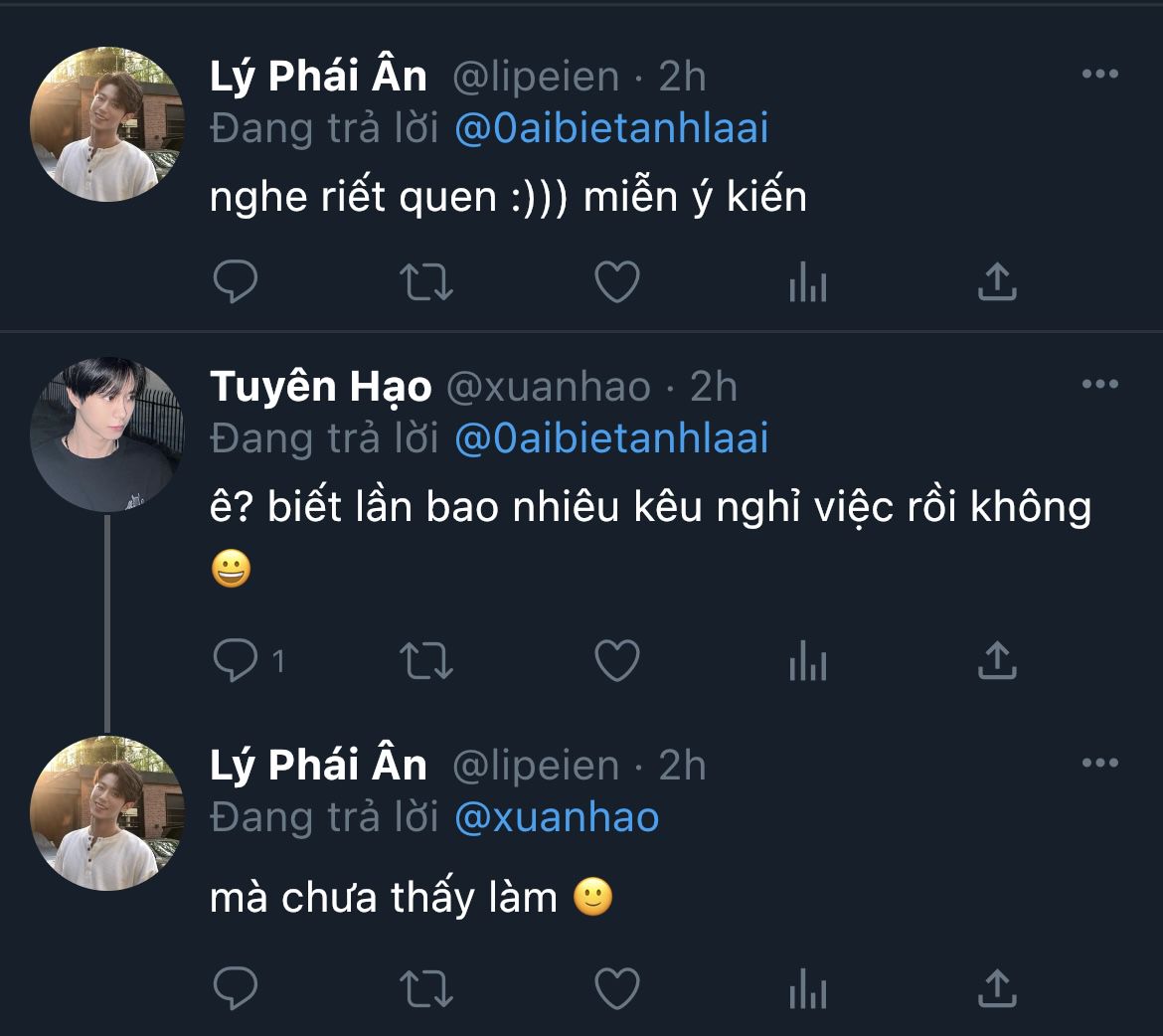Reply to the "mà chưa thấy làm" tweet
Screen dimensions: 1163x1036
[236, 987]
